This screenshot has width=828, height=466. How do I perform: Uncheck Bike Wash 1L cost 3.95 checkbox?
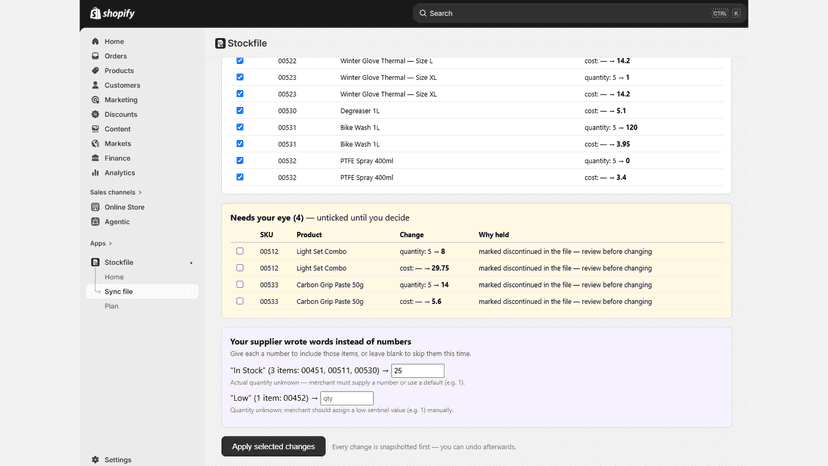240,144
